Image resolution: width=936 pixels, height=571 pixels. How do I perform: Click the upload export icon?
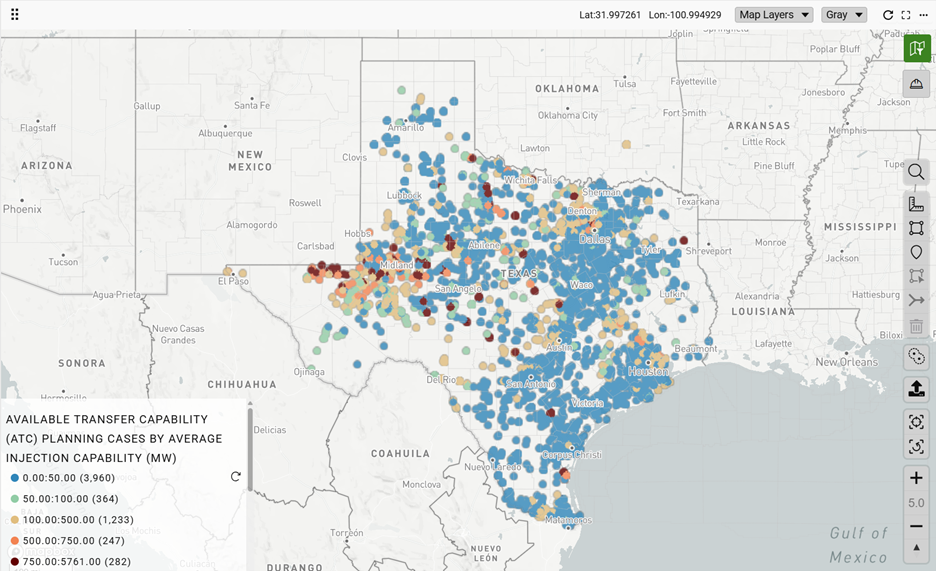[916, 389]
